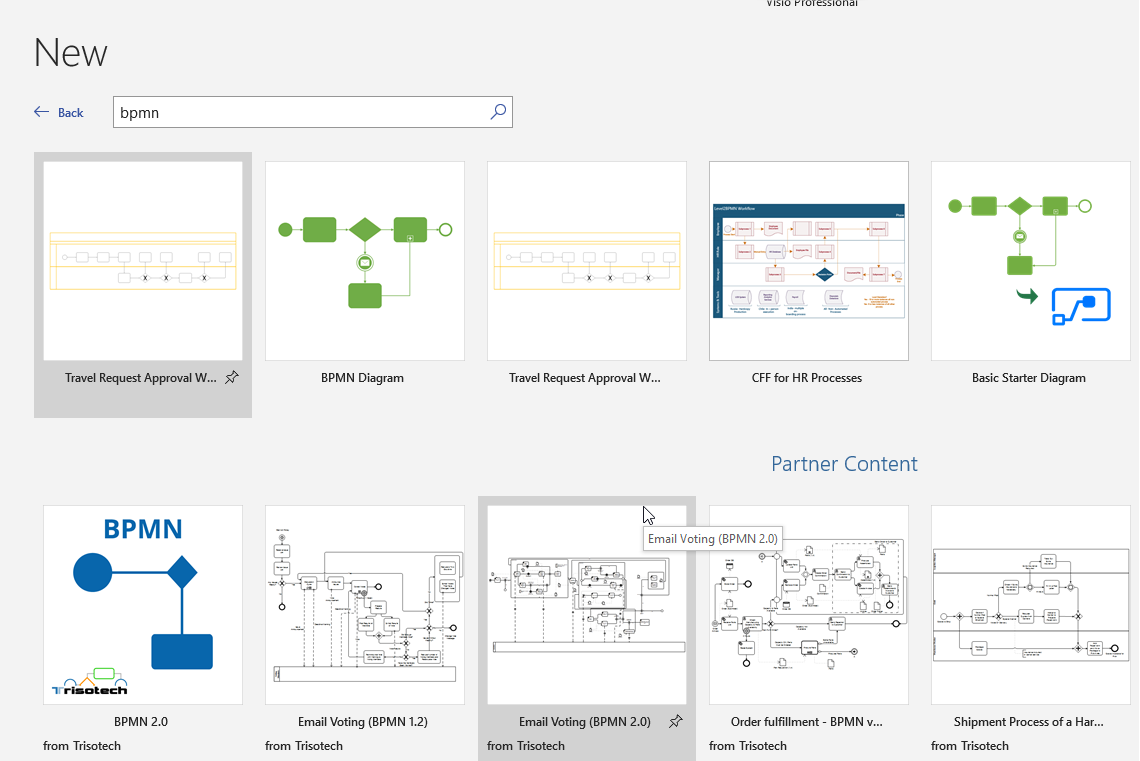Click the Back arrow icon

coord(41,112)
